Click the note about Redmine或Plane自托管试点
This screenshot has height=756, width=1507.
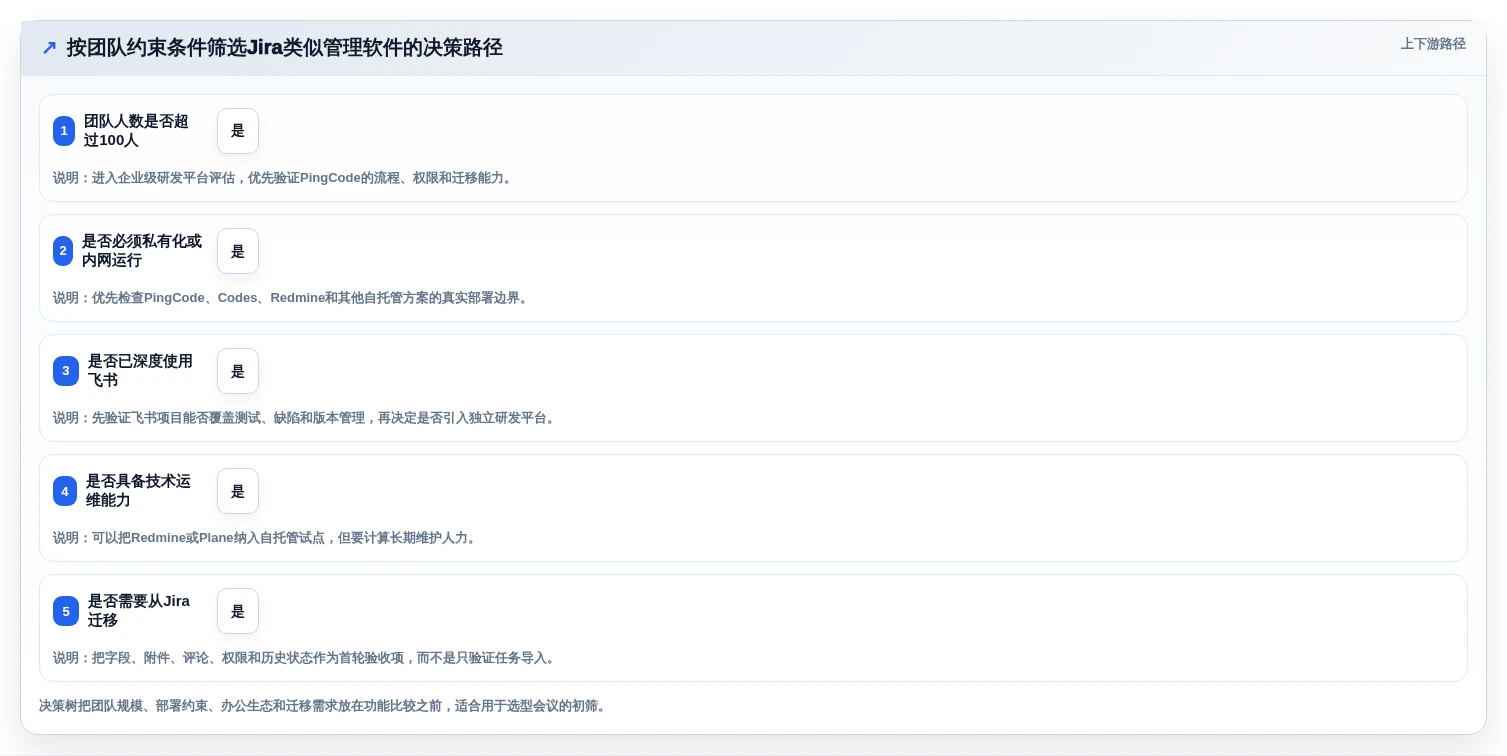[x=267, y=538]
